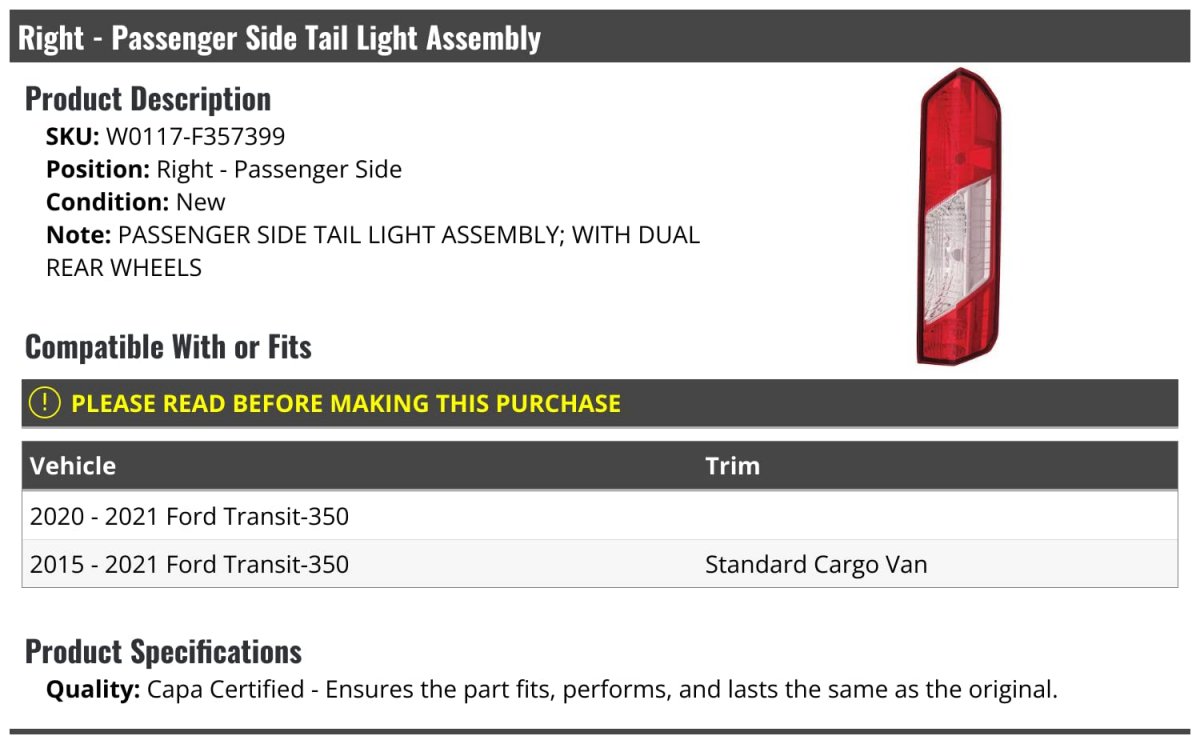Click the Condition: New text

[x=136, y=202]
